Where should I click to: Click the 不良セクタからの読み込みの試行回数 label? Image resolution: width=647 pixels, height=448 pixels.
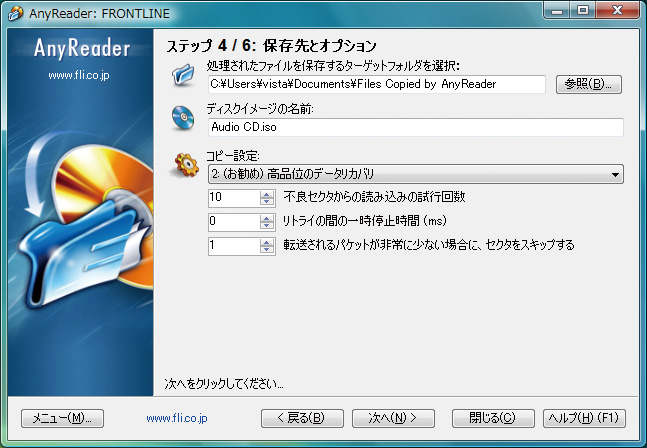(x=374, y=197)
